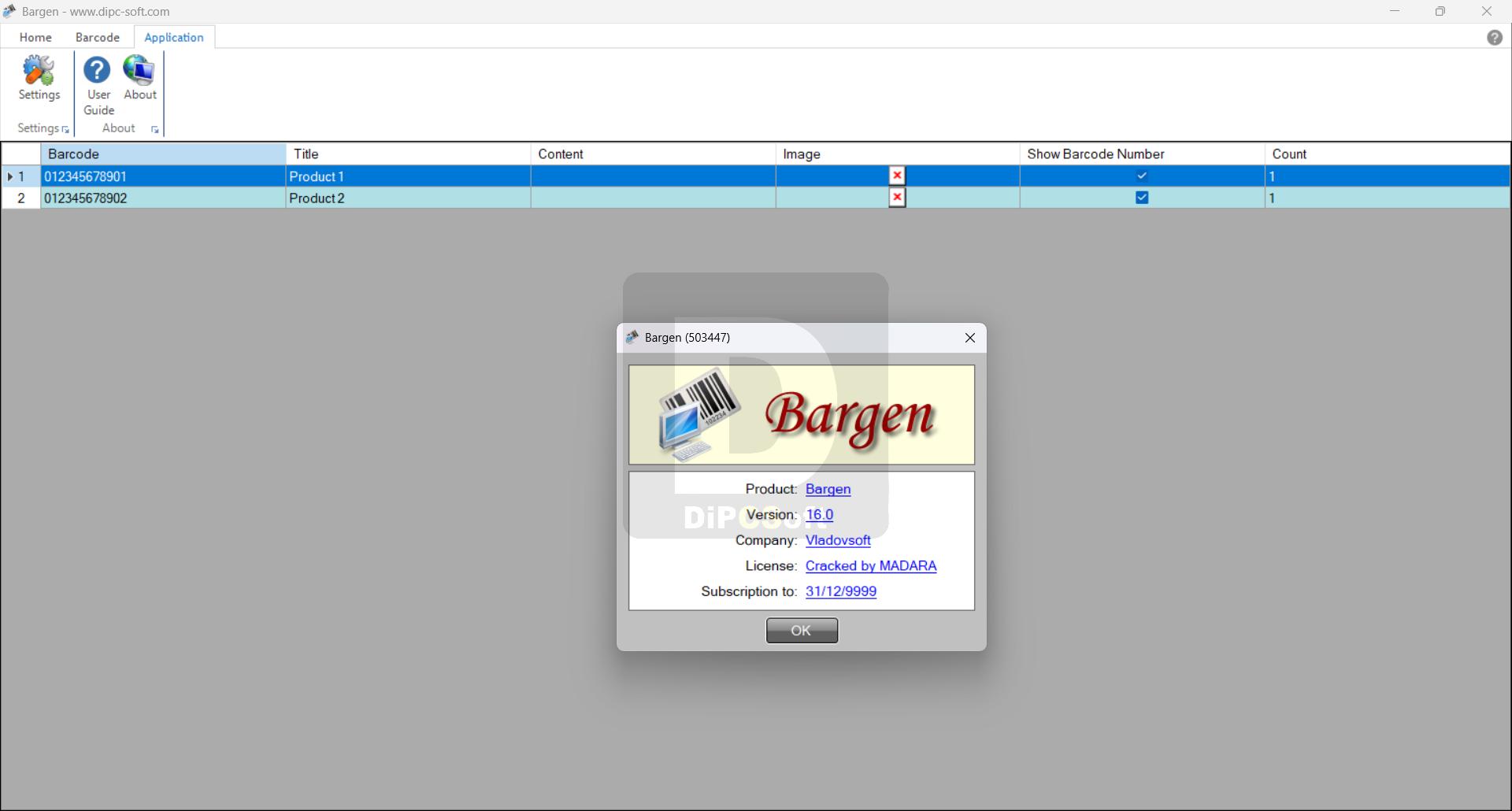Screen dimensions: 1512x811
Task: Click the red X image in Product 1 row
Action: (x=897, y=176)
